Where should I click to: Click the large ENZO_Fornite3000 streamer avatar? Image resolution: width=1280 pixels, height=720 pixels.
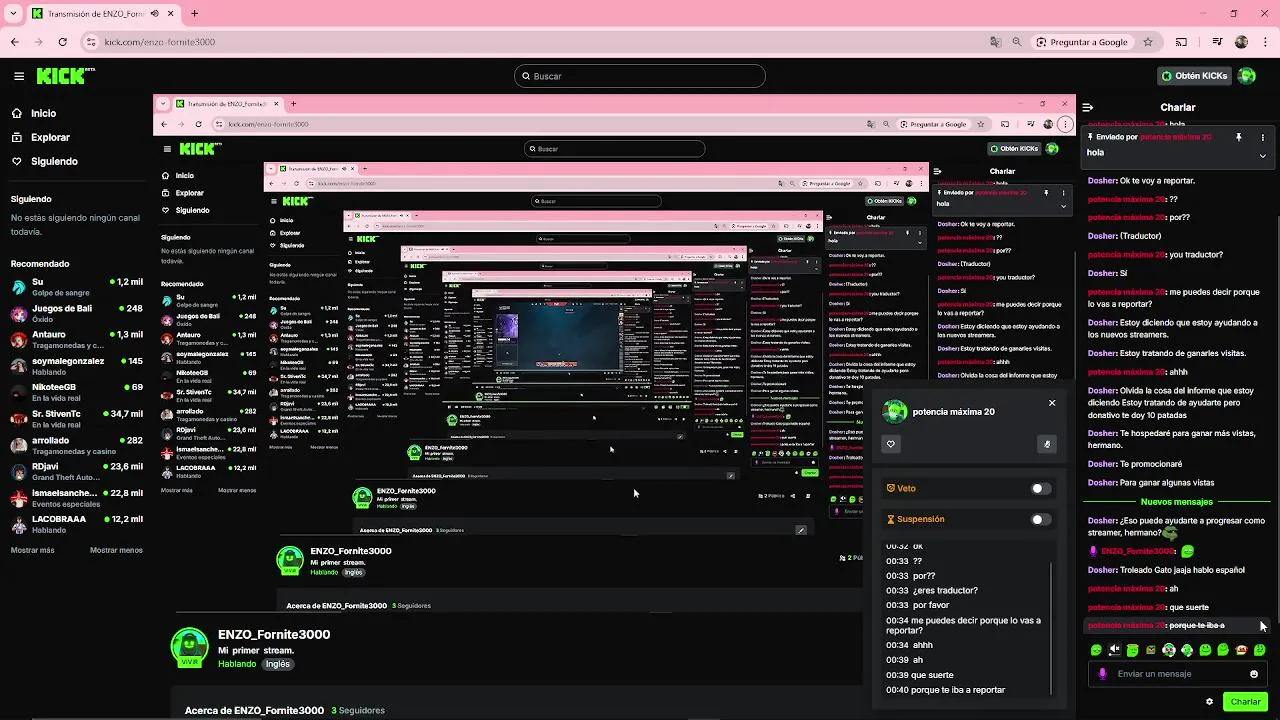pos(190,648)
